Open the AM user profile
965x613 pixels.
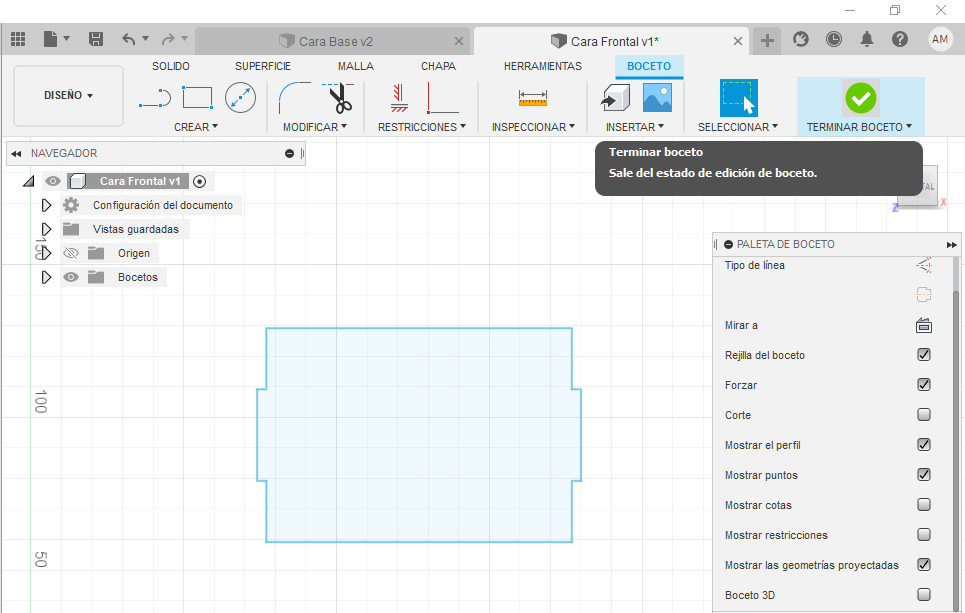[940, 39]
